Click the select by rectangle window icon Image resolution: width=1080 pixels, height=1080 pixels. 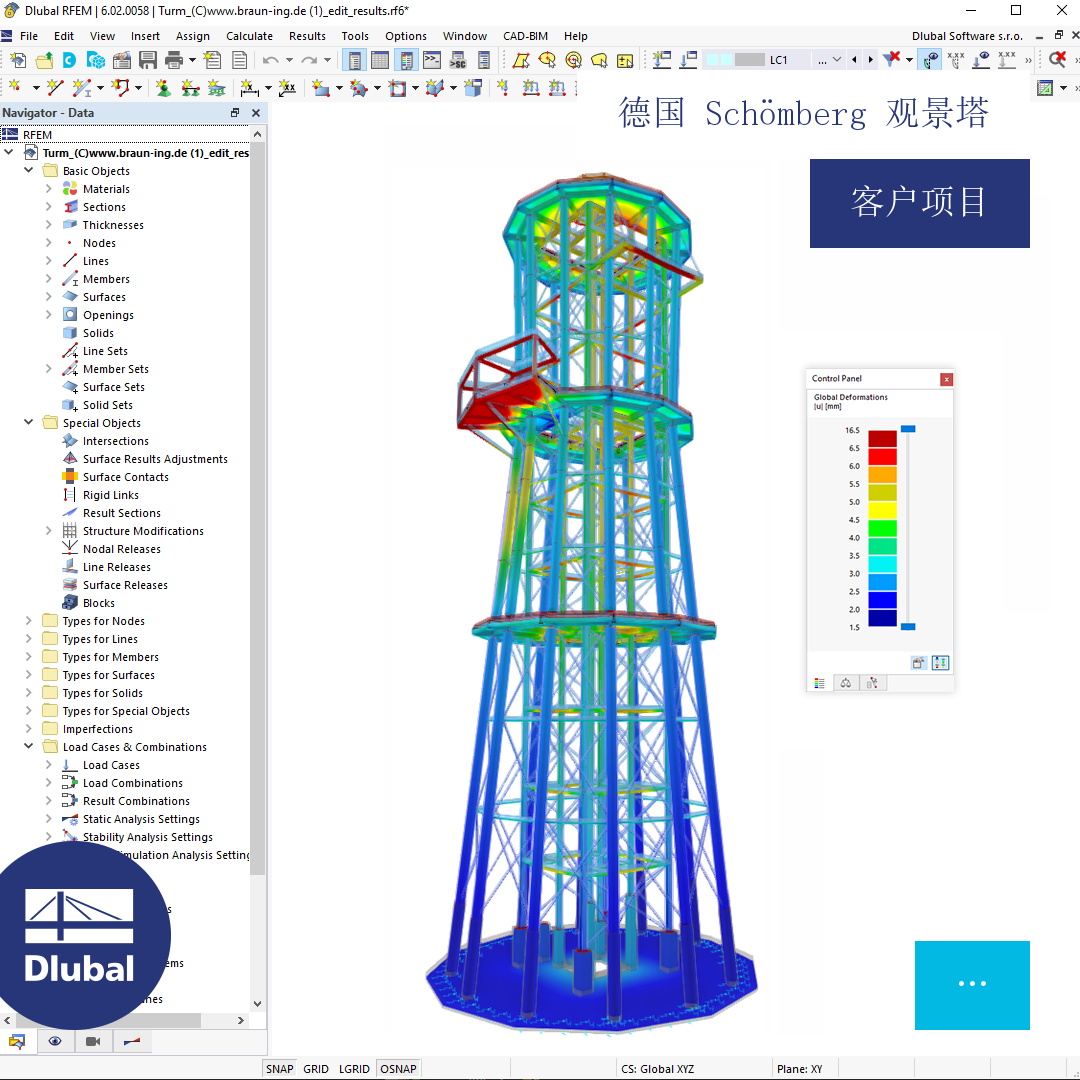[x=521, y=61]
